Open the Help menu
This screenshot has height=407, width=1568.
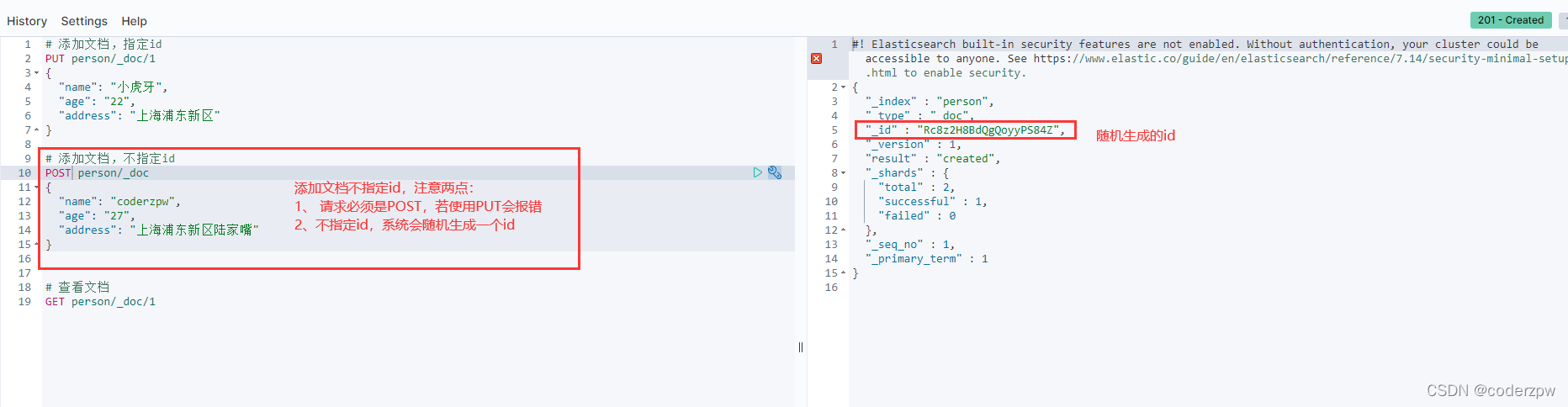coord(134,21)
